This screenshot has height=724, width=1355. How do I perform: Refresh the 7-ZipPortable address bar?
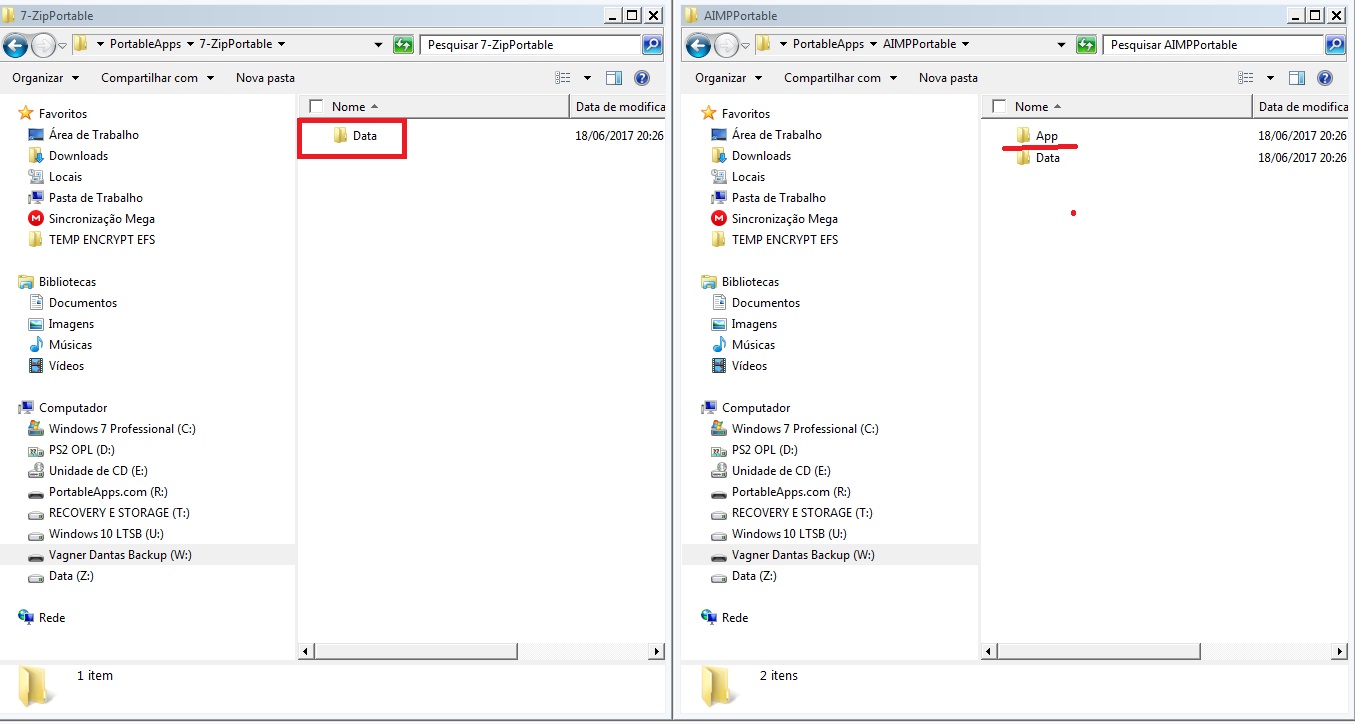403,45
